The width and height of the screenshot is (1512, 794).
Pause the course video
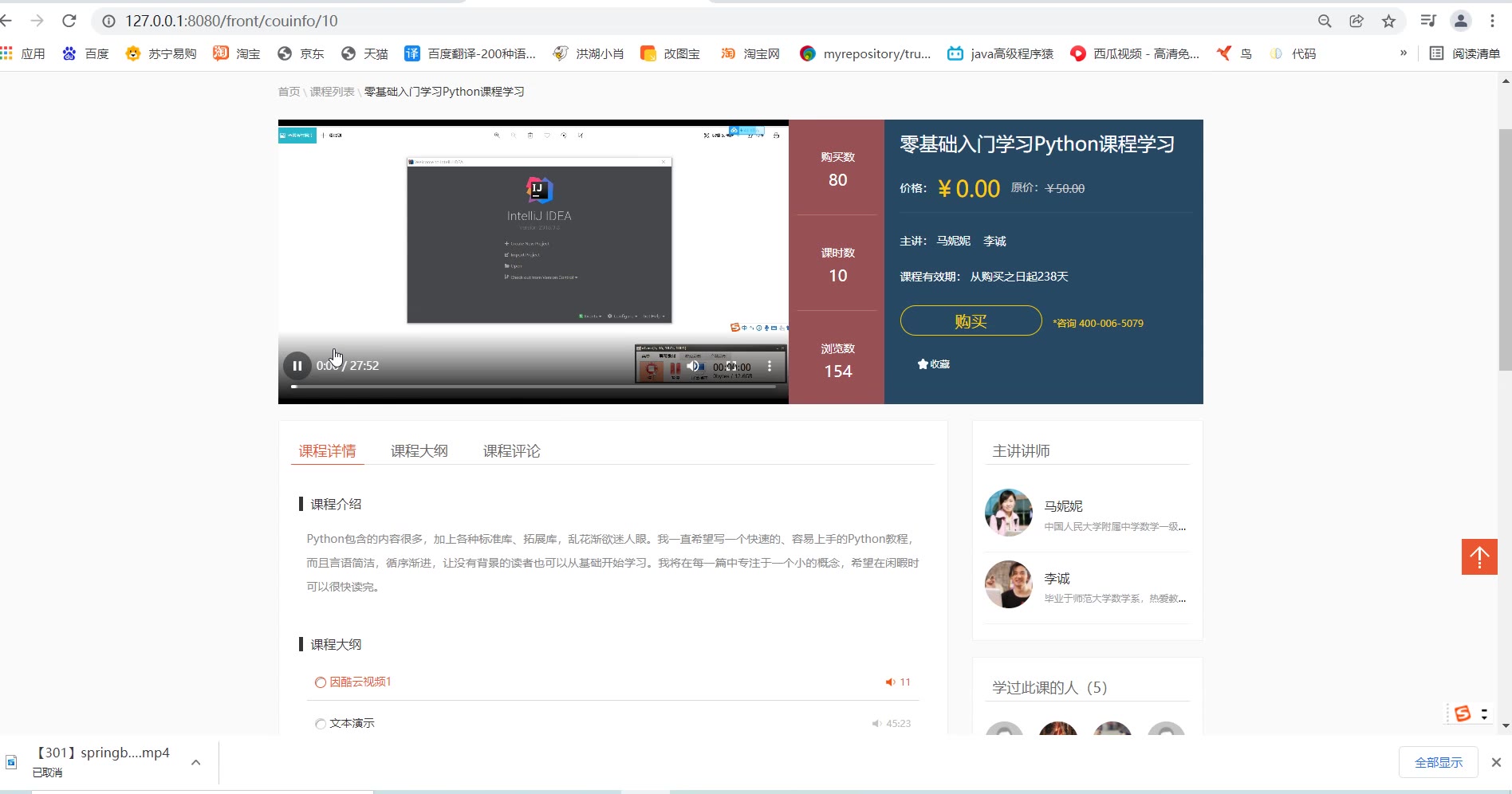pyautogui.click(x=297, y=366)
